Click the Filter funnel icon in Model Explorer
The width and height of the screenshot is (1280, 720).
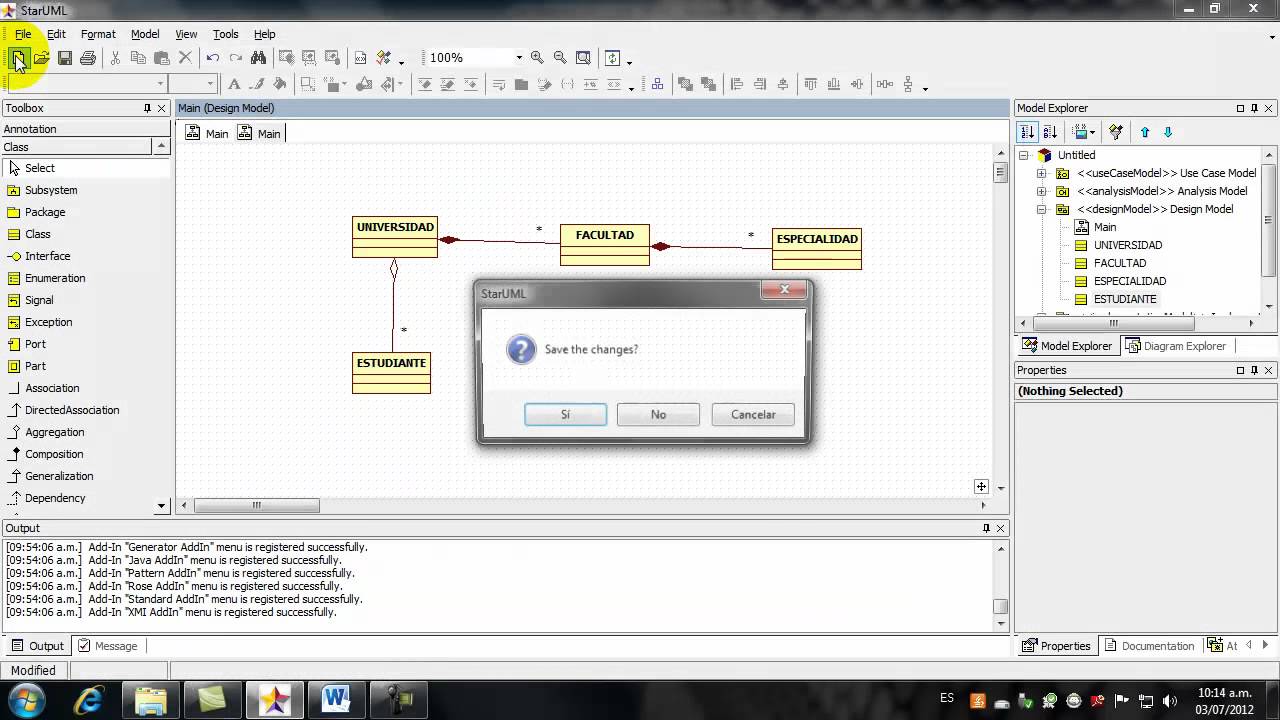(1116, 132)
